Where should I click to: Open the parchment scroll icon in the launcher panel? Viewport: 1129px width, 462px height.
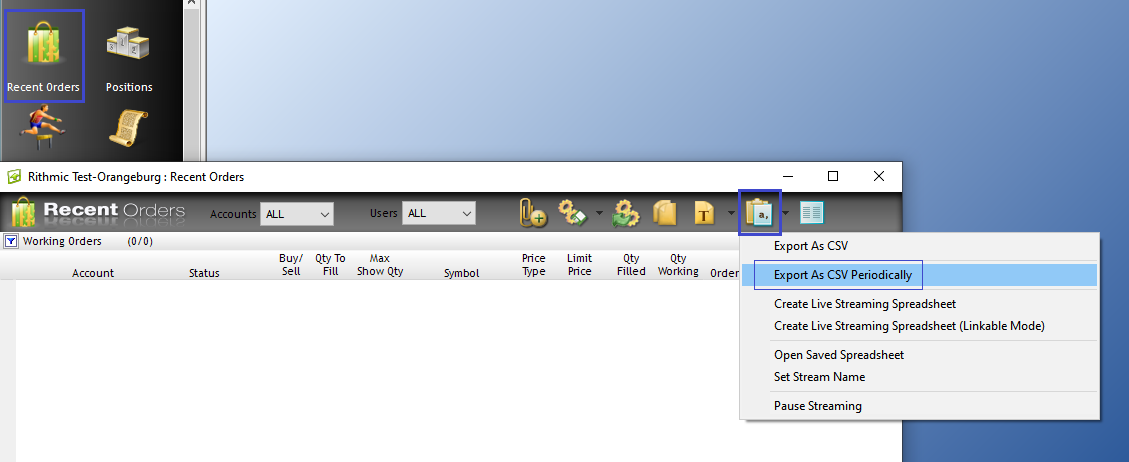(x=128, y=128)
